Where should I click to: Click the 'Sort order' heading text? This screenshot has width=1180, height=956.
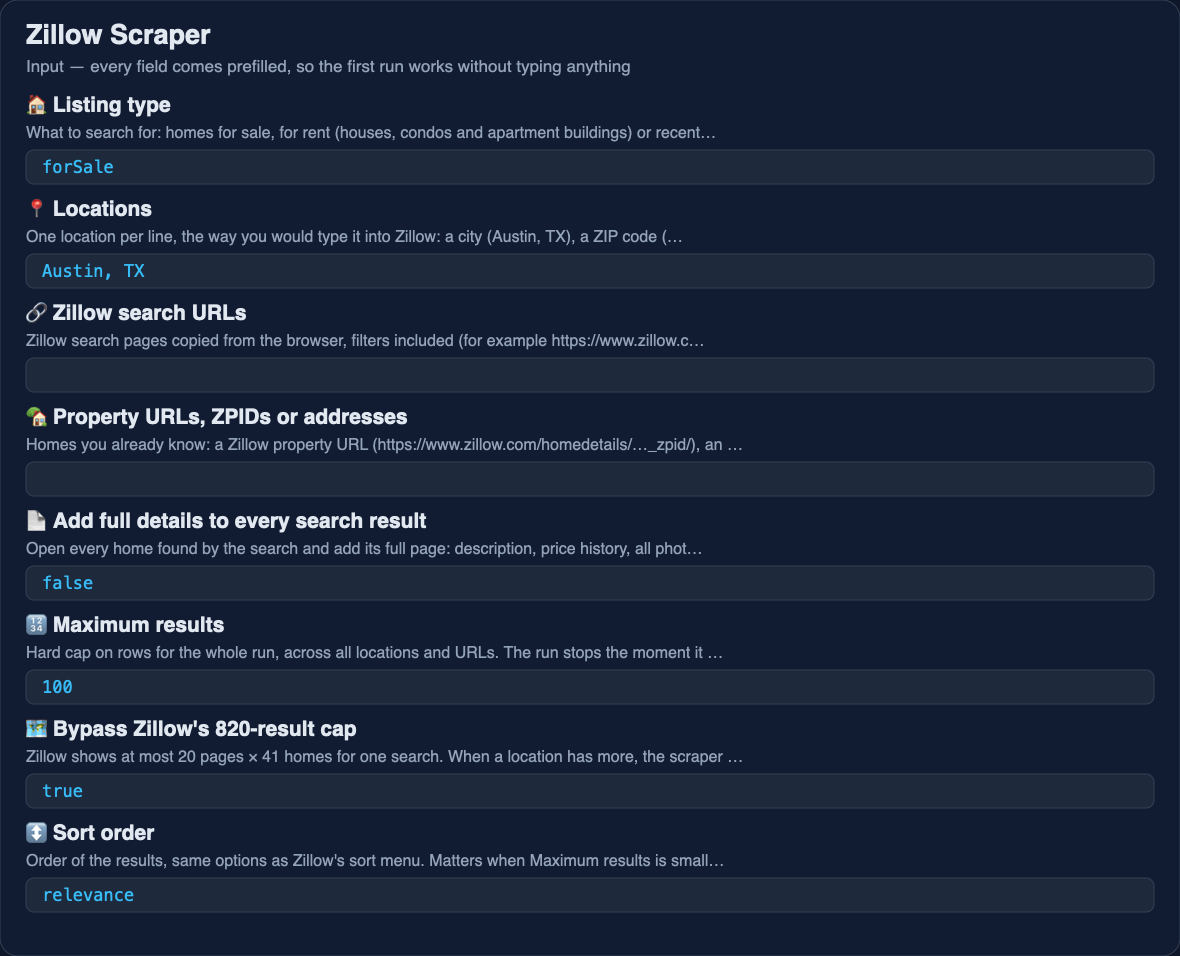coord(103,832)
